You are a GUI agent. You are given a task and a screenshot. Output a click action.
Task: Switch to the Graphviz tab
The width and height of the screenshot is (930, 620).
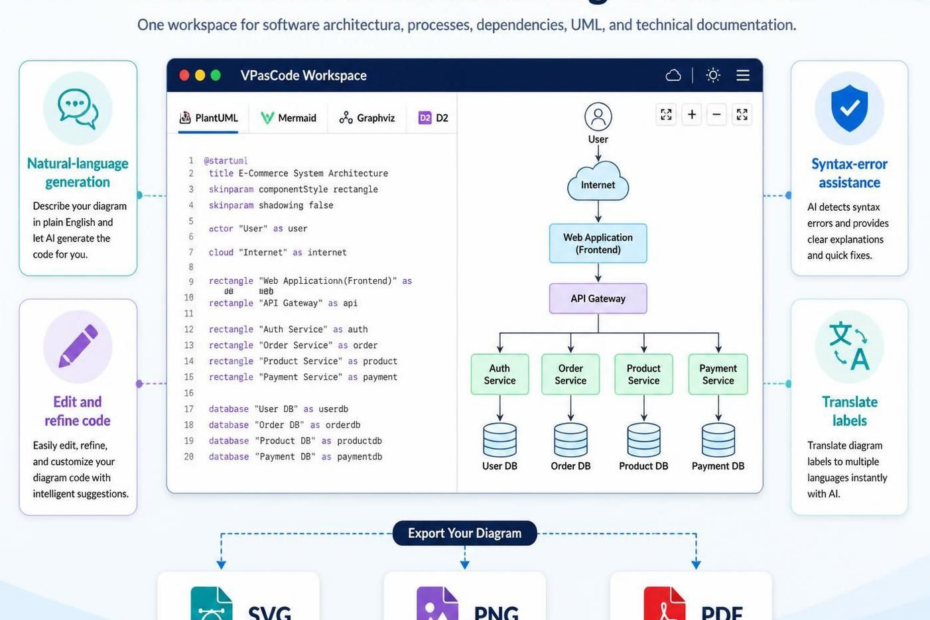click(367, 118)
